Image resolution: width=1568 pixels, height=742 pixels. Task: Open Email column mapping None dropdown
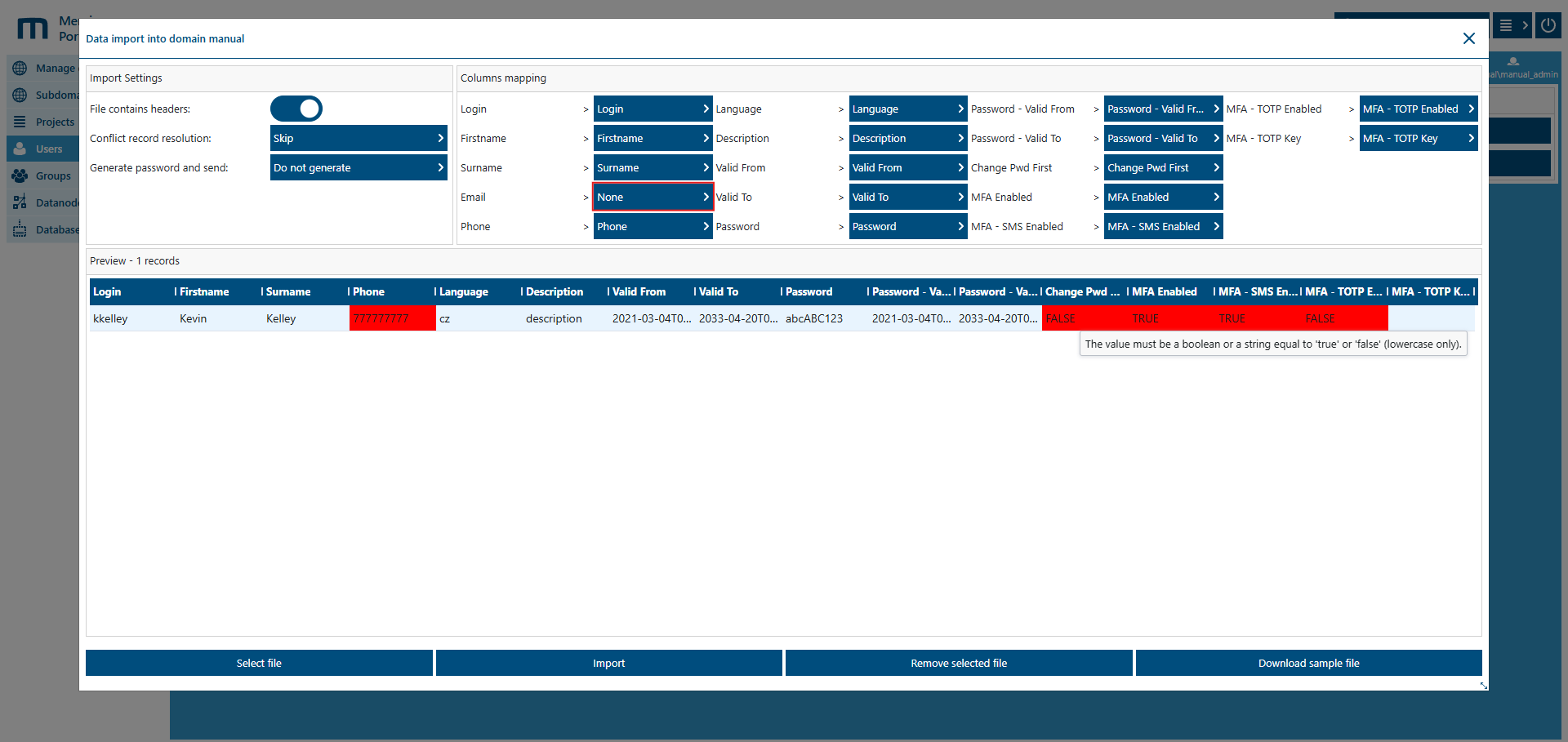point(653,197)
